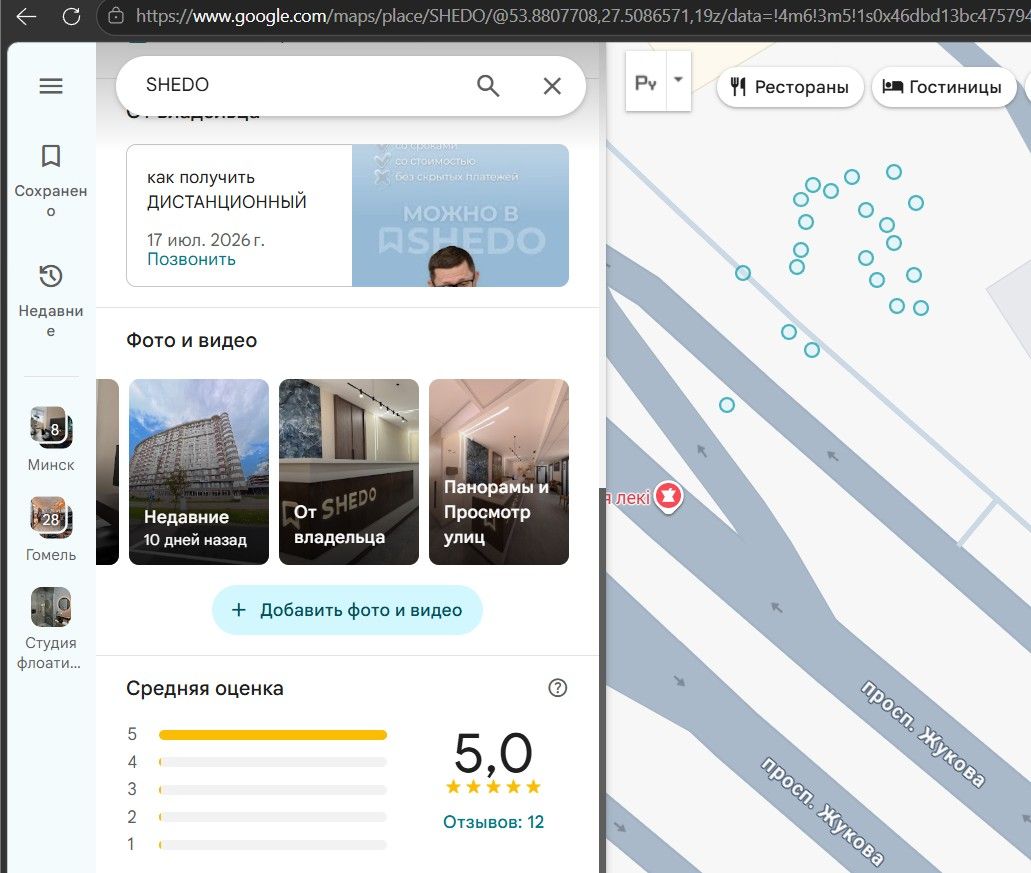This screenshot has width=1031, height=873.
Task: Open the Отзывов: 12 reviews link
Action: click(x=493, y=822)
